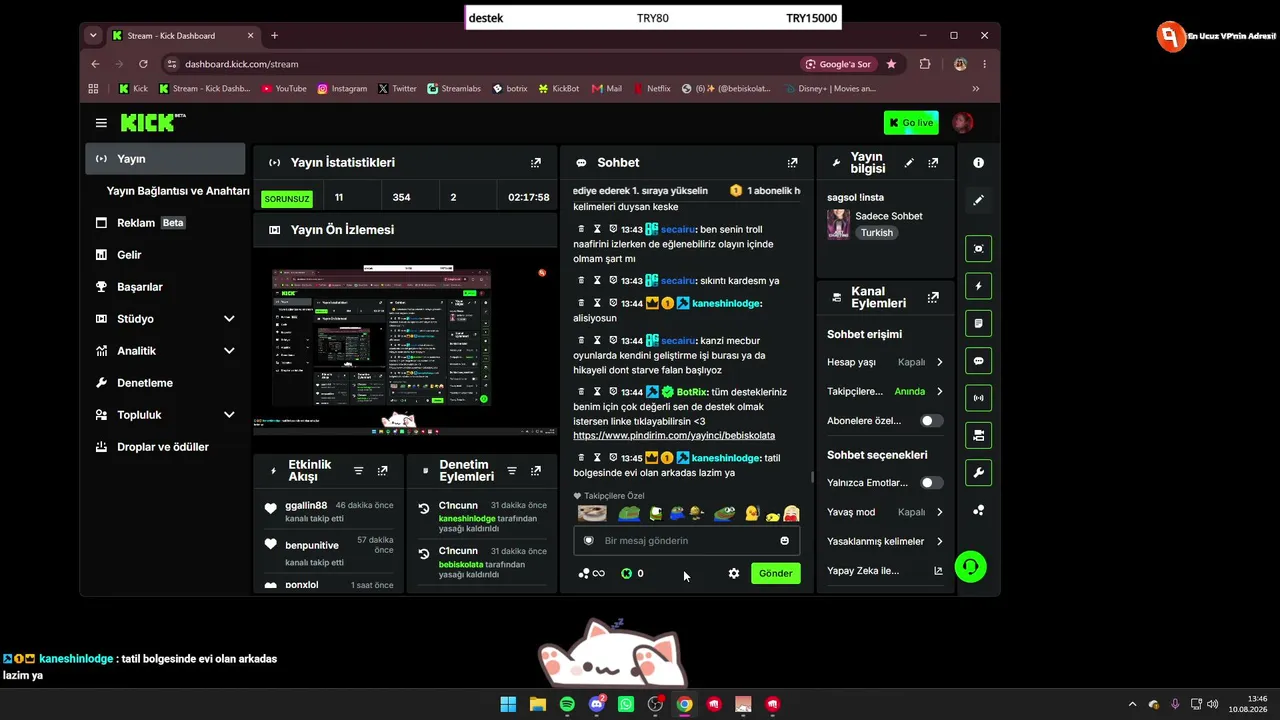Click the pencil icon in right sidebar
Screen dimensions: 1280x720
tap(978, 200)
